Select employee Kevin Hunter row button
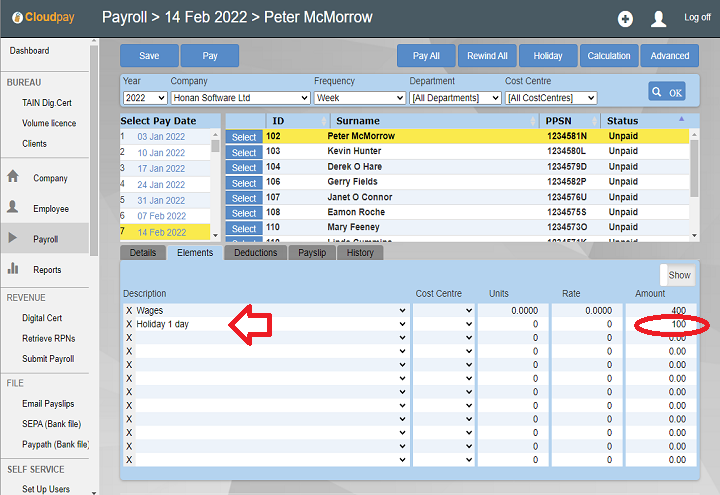Screen dimensions: 720x495 coord(244,152)
